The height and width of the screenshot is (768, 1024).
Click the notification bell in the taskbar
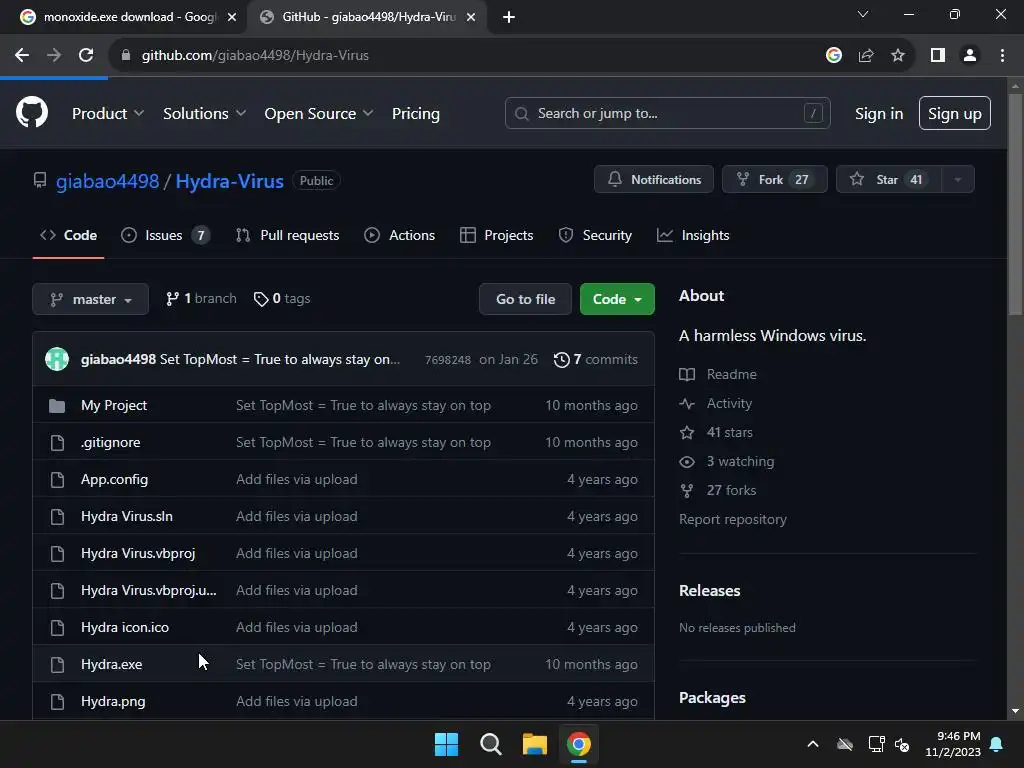pyautogui.click(x=997, y=744)
